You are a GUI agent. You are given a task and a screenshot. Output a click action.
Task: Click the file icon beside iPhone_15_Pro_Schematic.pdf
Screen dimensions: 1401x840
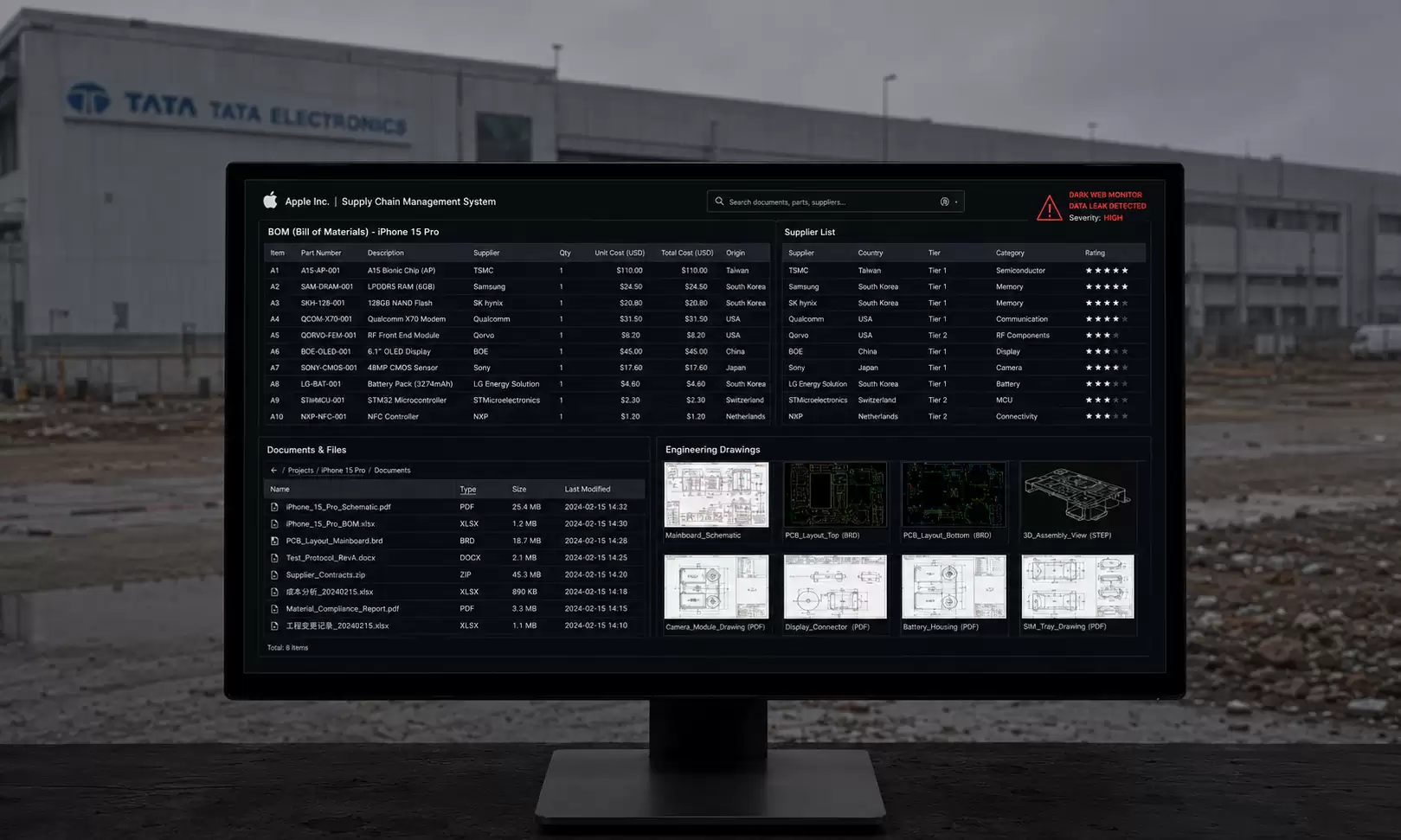pos(274,507)
